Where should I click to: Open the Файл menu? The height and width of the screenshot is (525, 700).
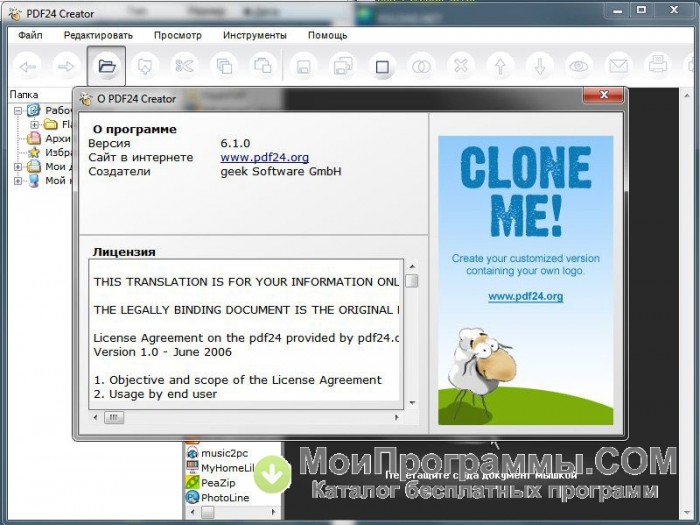tap(30, 35)
